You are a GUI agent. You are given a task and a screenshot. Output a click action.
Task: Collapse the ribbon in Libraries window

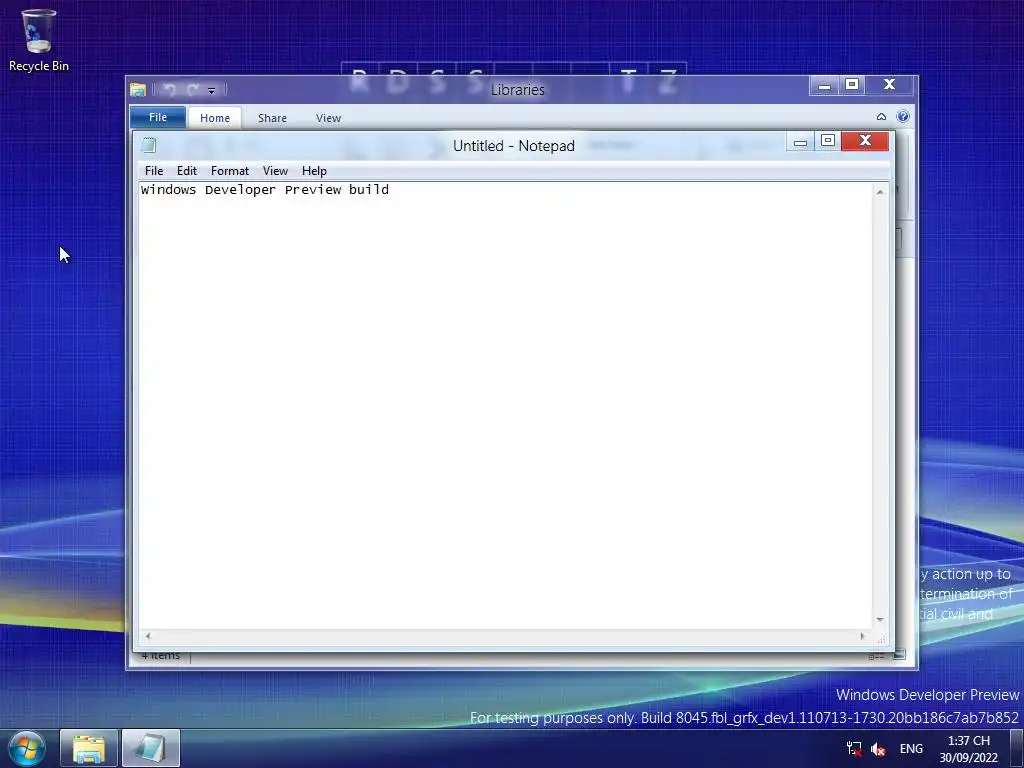click(881, 117)
